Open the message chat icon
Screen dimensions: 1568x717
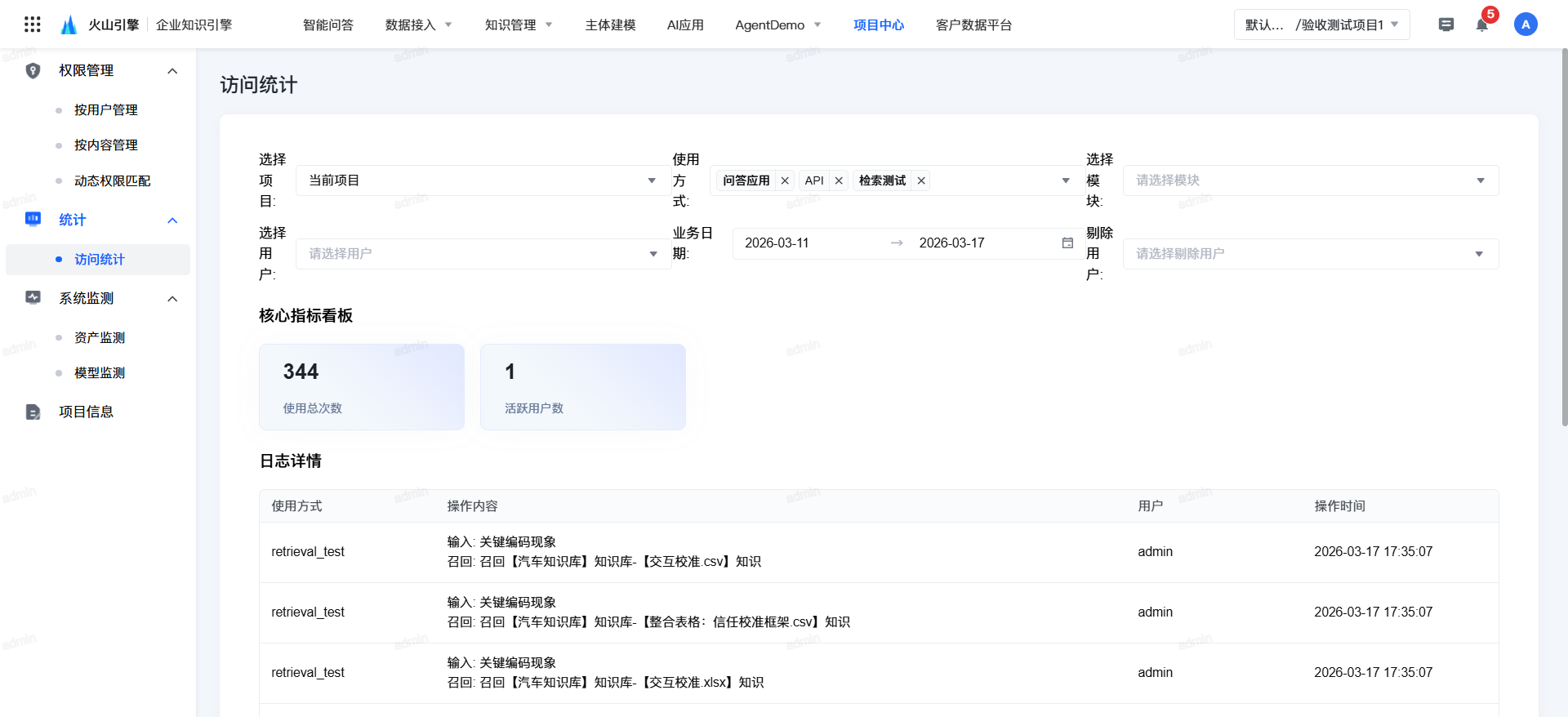pyautogui.click(x=1445, y=24)
